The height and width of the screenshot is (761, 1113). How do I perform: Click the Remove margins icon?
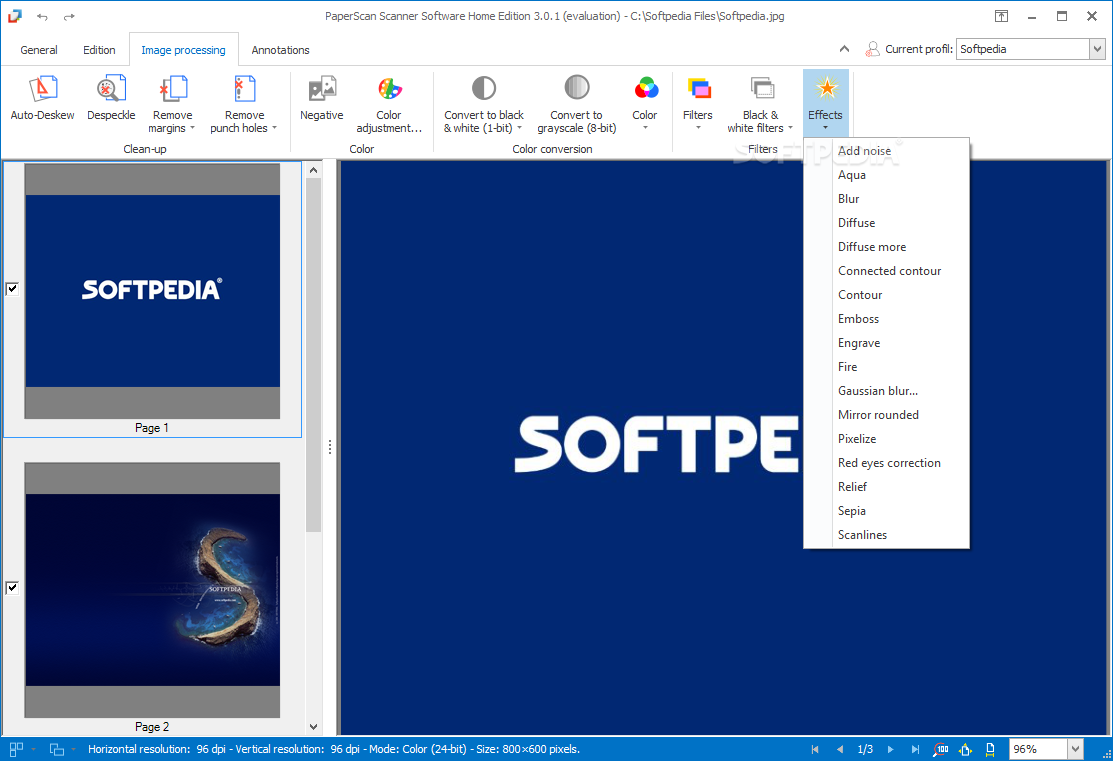[173, 89]
